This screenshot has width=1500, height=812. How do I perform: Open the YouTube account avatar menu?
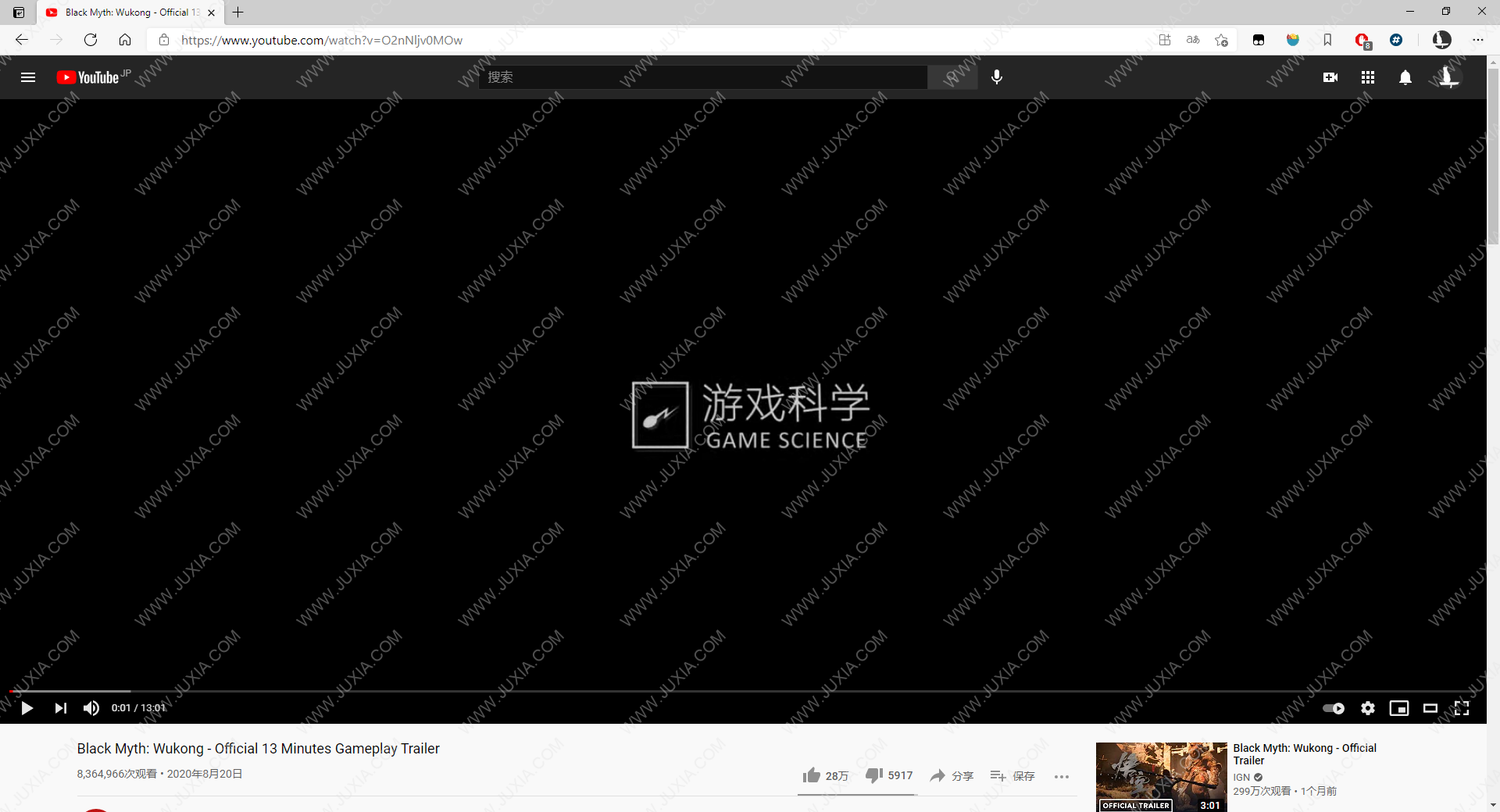pos(1448,77)
